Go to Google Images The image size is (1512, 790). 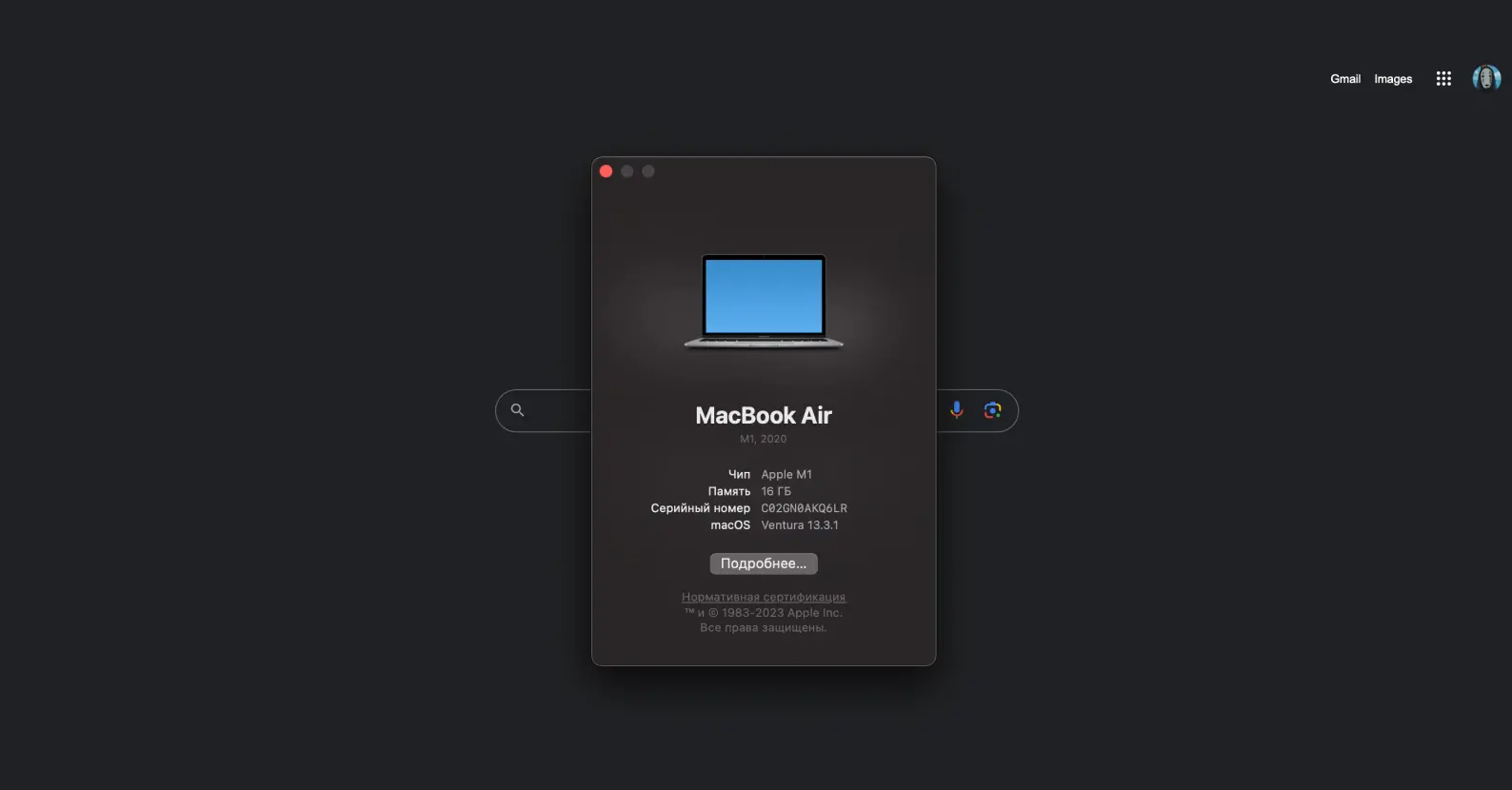pyautogui.click(x=1392, y=79)
